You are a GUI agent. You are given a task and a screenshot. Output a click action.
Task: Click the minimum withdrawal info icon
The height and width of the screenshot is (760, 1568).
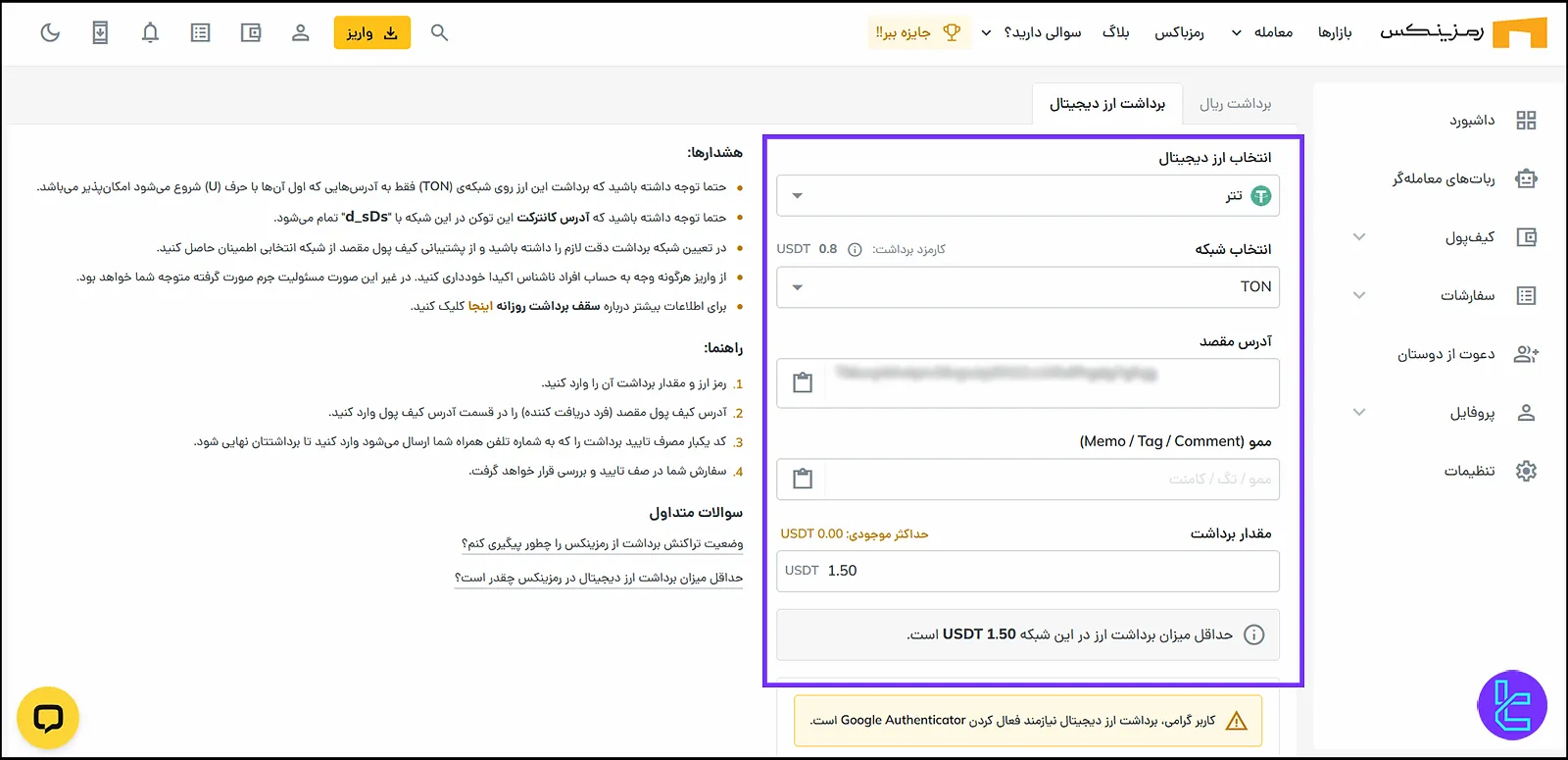click(x=1253, y=634)
